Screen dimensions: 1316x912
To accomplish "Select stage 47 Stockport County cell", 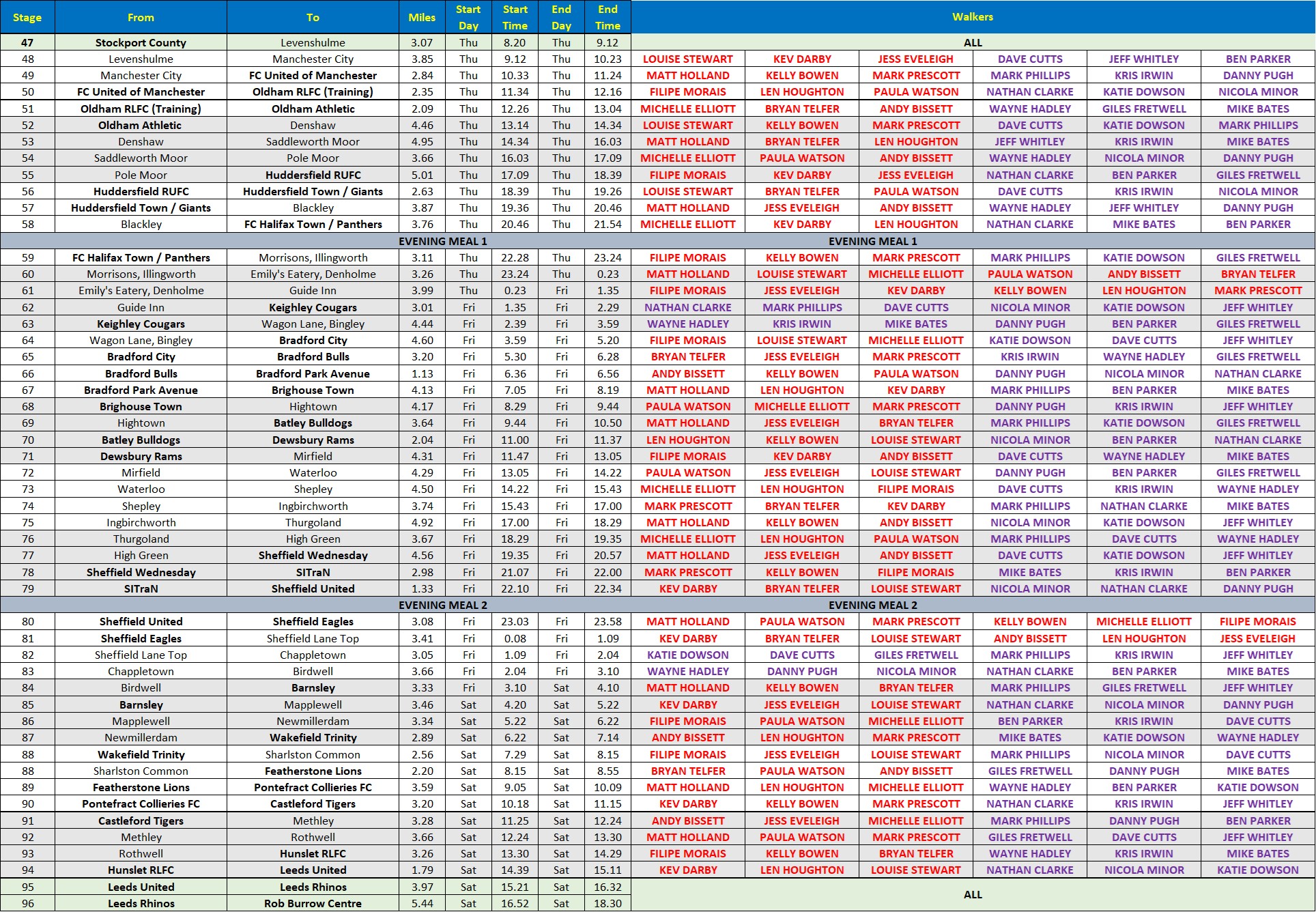I will pos(141,42).
